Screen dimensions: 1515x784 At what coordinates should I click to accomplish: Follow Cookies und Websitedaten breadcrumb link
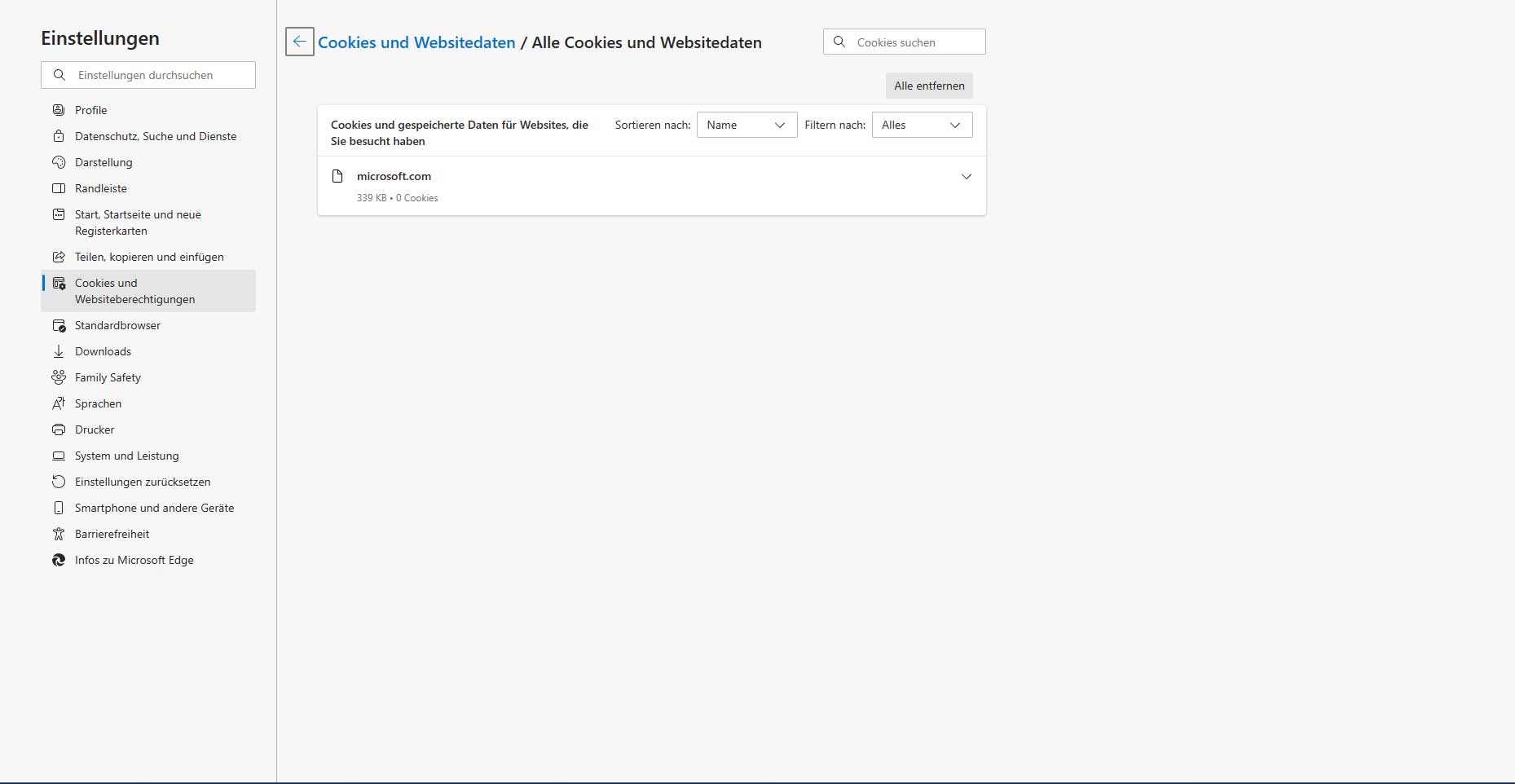click(416, 42)
